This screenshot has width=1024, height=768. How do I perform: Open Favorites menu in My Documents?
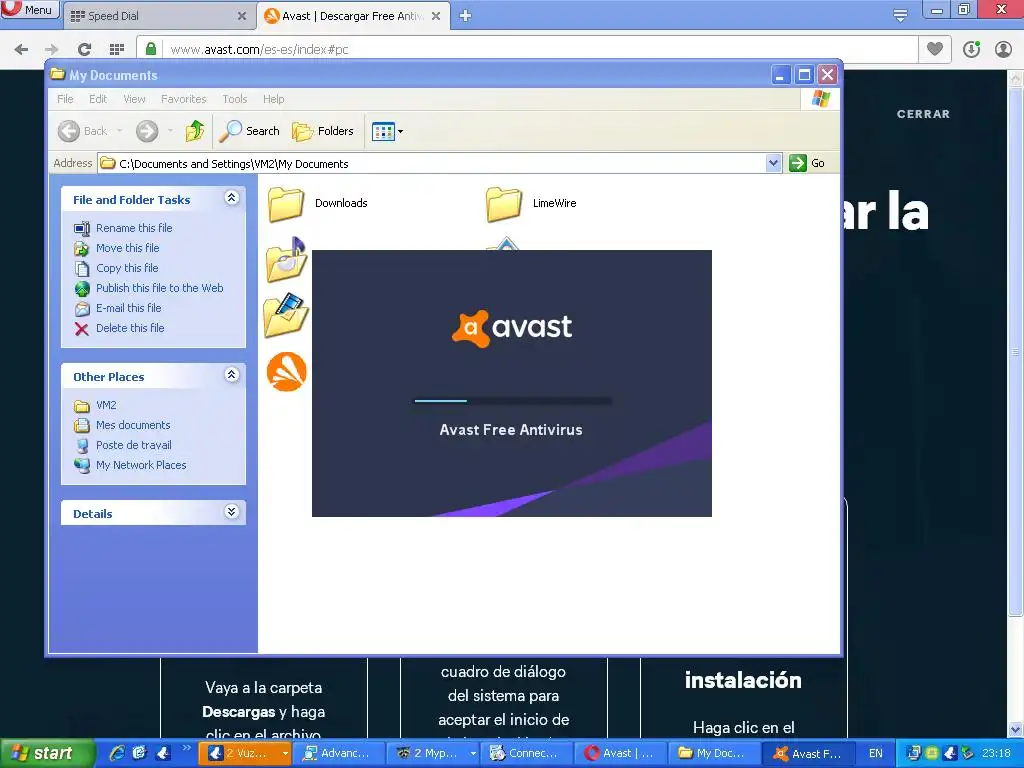184,99
